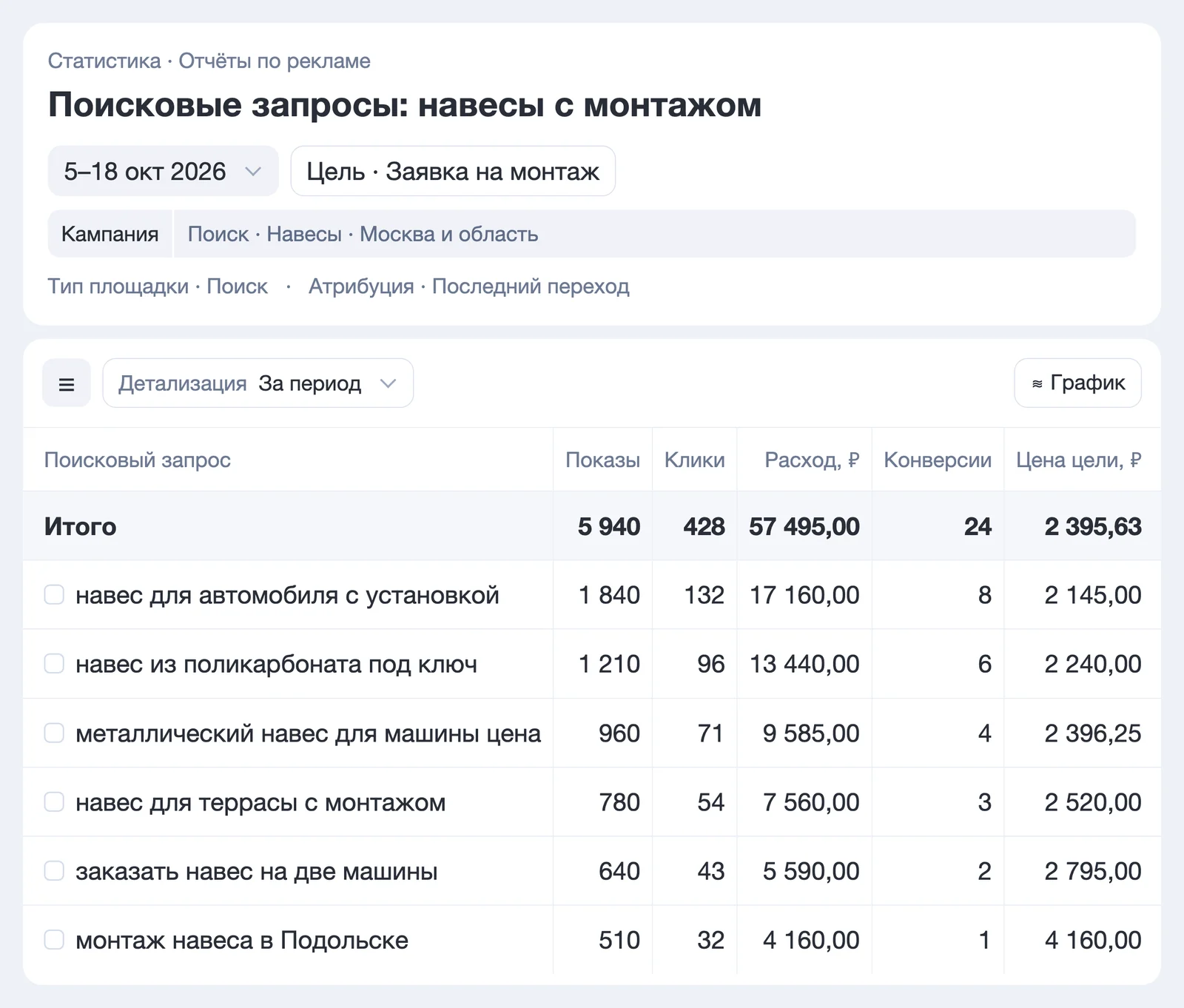Click total impressions value 5 940

coord(609,526)
